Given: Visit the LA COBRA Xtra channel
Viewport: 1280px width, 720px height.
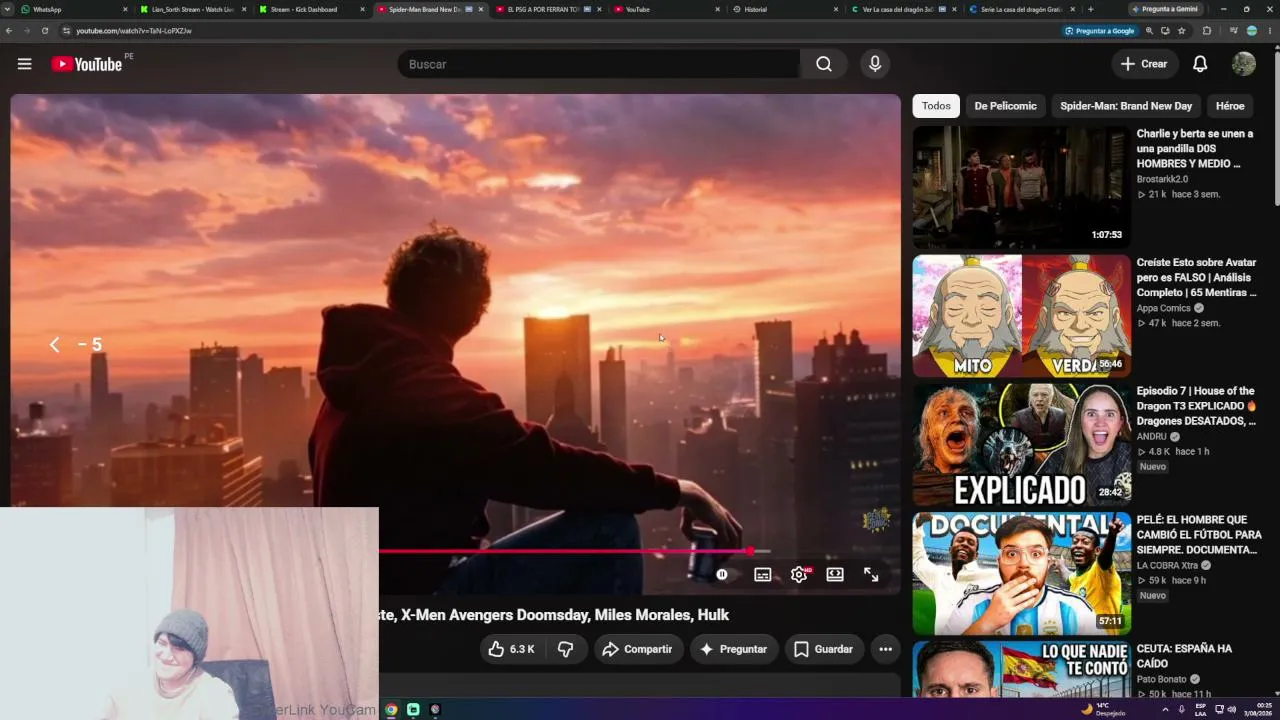Looking at the screenshot, I should 1169,565.
